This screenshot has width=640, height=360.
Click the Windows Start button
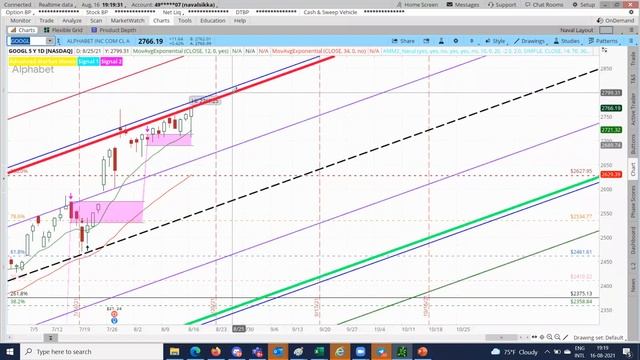click(x=10, y=351)
